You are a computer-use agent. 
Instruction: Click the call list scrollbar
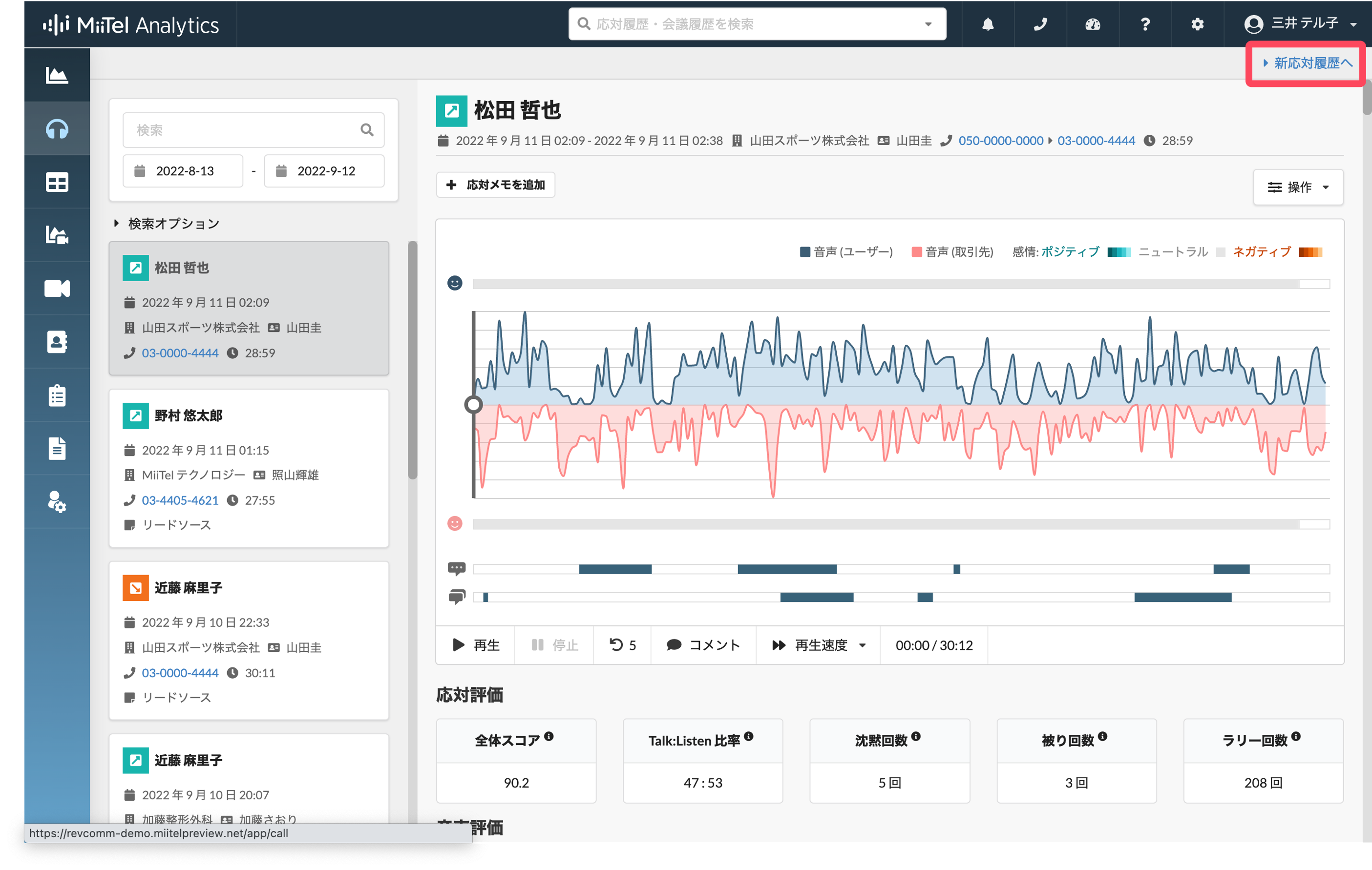pos(413,360)
